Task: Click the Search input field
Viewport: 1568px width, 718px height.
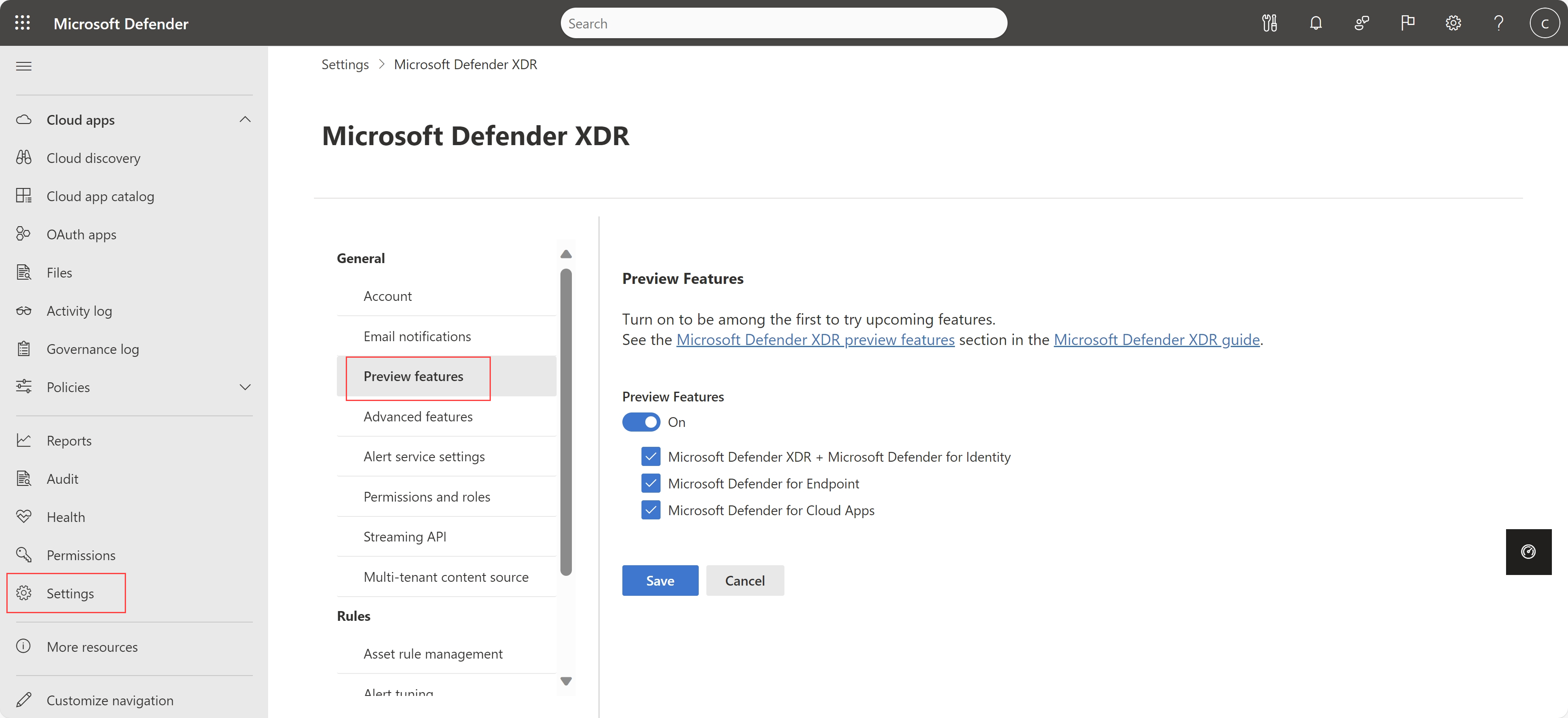Action: (x=784, y=23)
